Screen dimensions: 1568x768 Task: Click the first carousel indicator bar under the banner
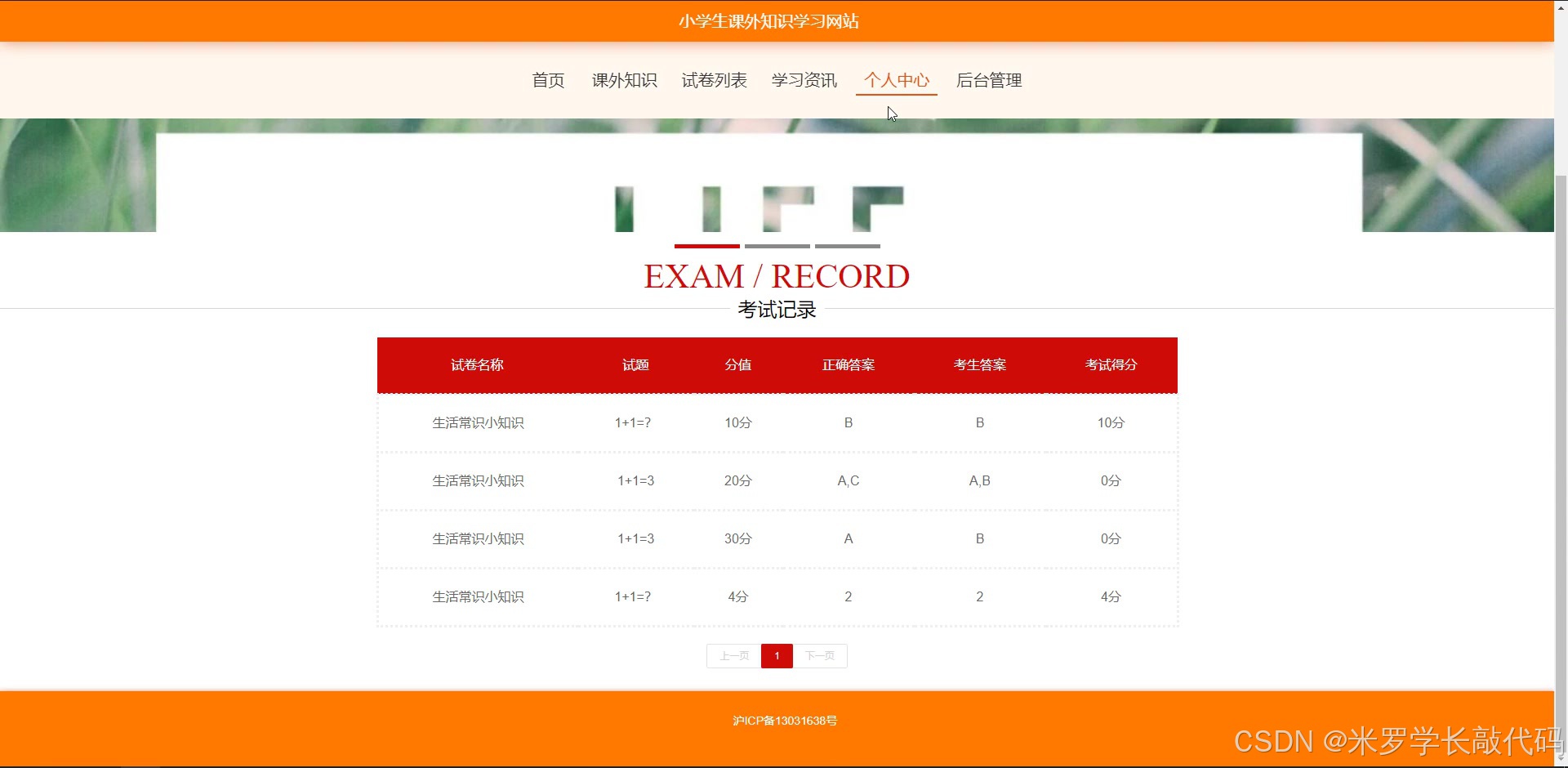pos(706,246)
